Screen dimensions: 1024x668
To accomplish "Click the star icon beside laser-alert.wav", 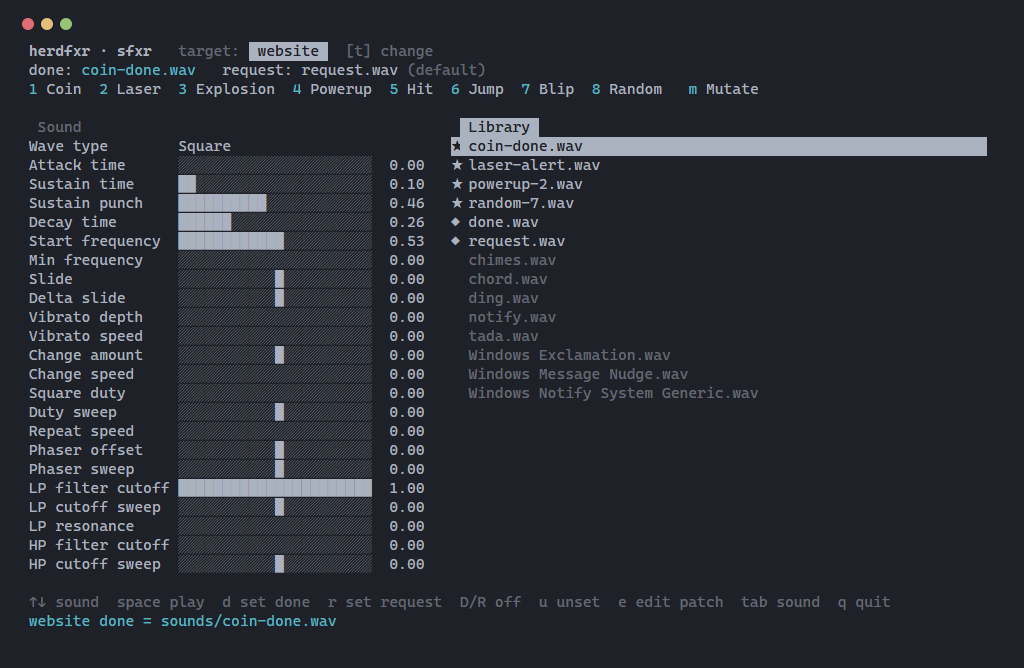I will 456,165.
